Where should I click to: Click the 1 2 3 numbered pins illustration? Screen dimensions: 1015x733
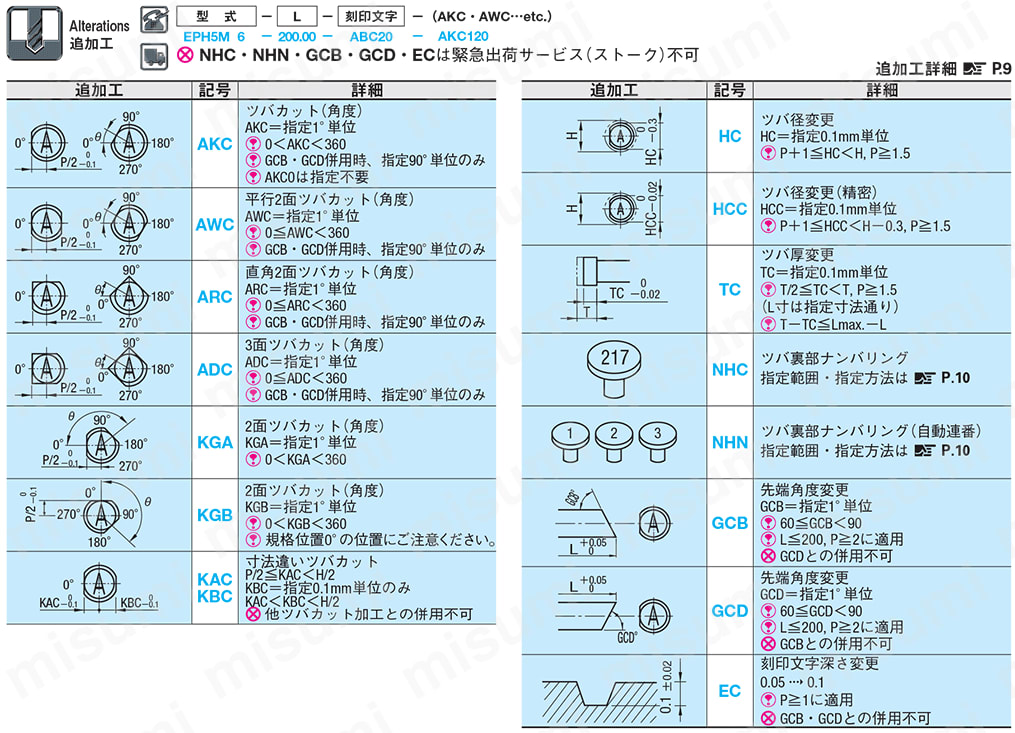[x=614, y=442]
